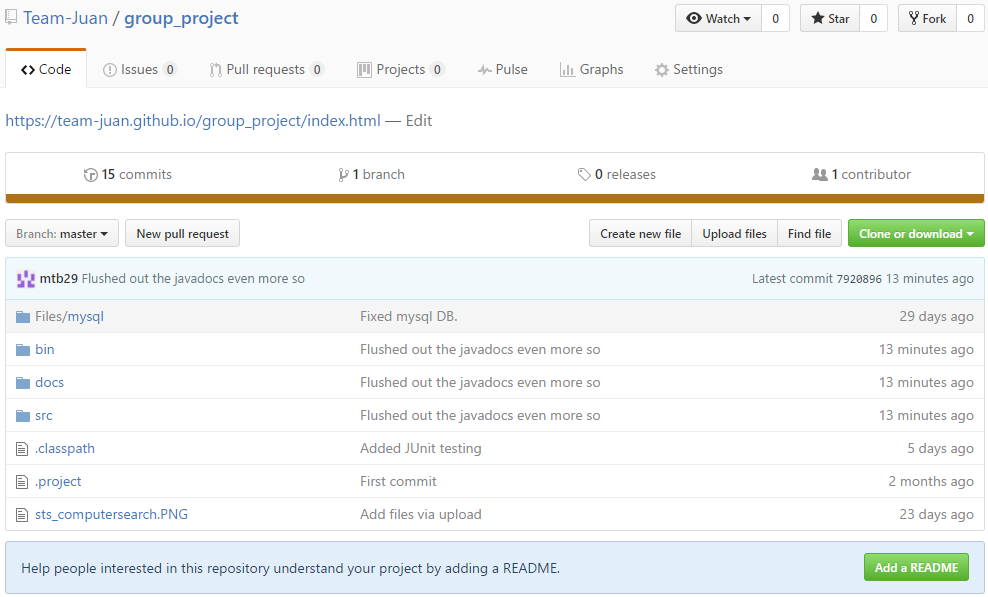Go to the Graphs tab
This screenshot has height=597, width=988.
pos(592,69)
